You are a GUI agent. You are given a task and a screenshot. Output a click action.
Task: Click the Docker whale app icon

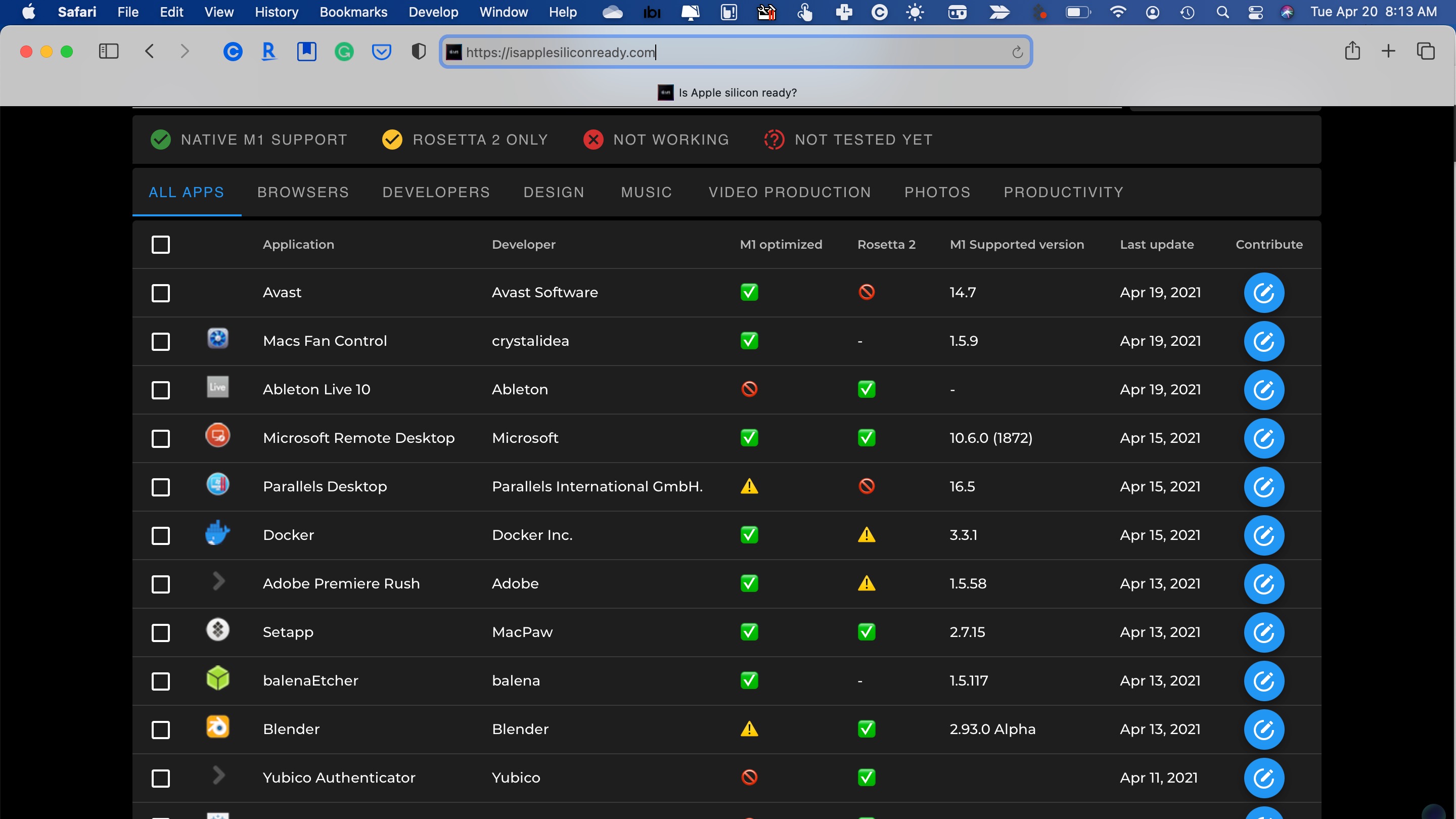(x=217, y=533)
